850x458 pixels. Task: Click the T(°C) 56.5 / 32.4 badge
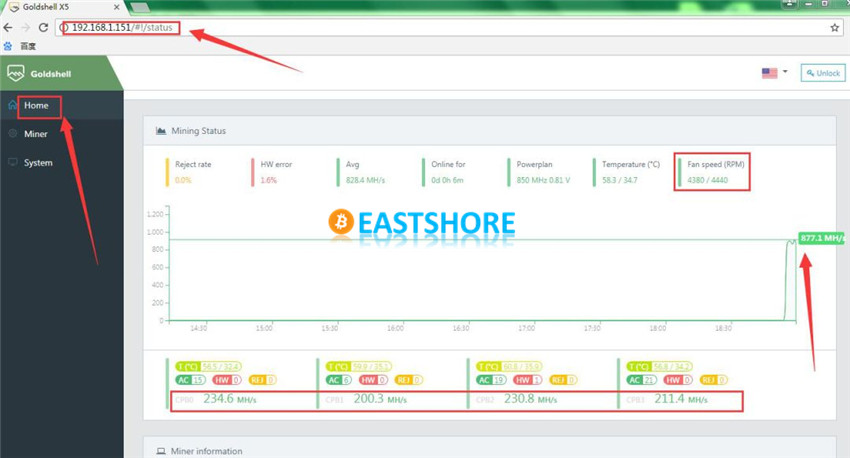[208, 367]
